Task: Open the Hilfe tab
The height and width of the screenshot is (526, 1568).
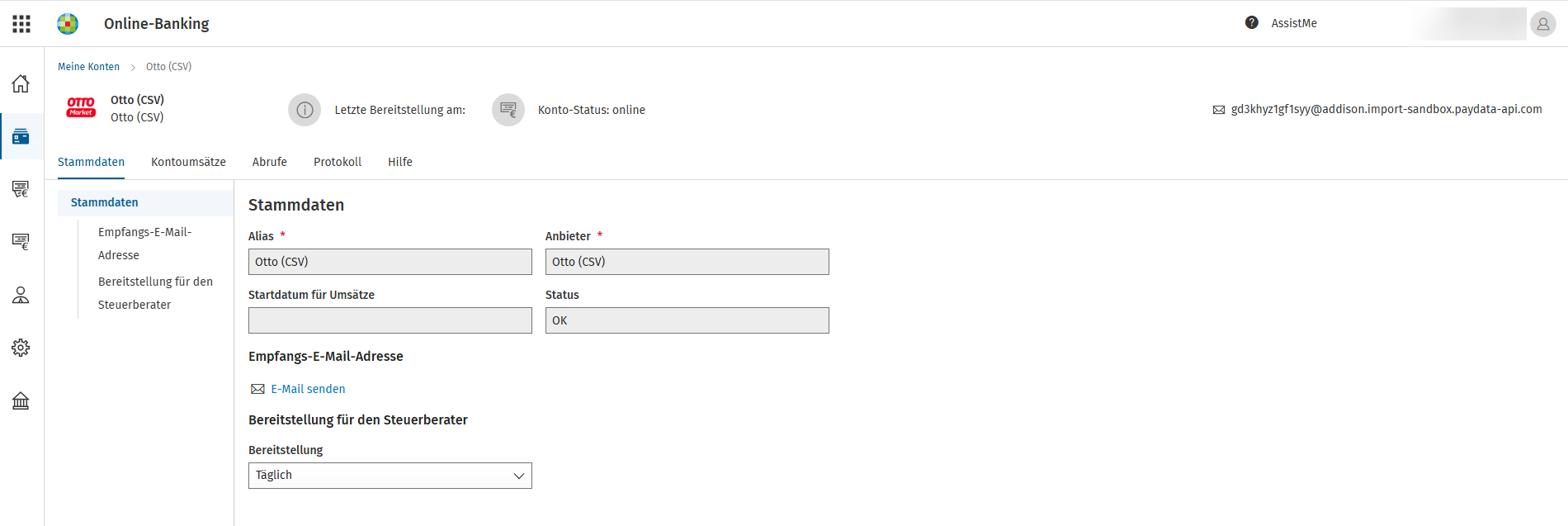Action: [x=400, y=162]
